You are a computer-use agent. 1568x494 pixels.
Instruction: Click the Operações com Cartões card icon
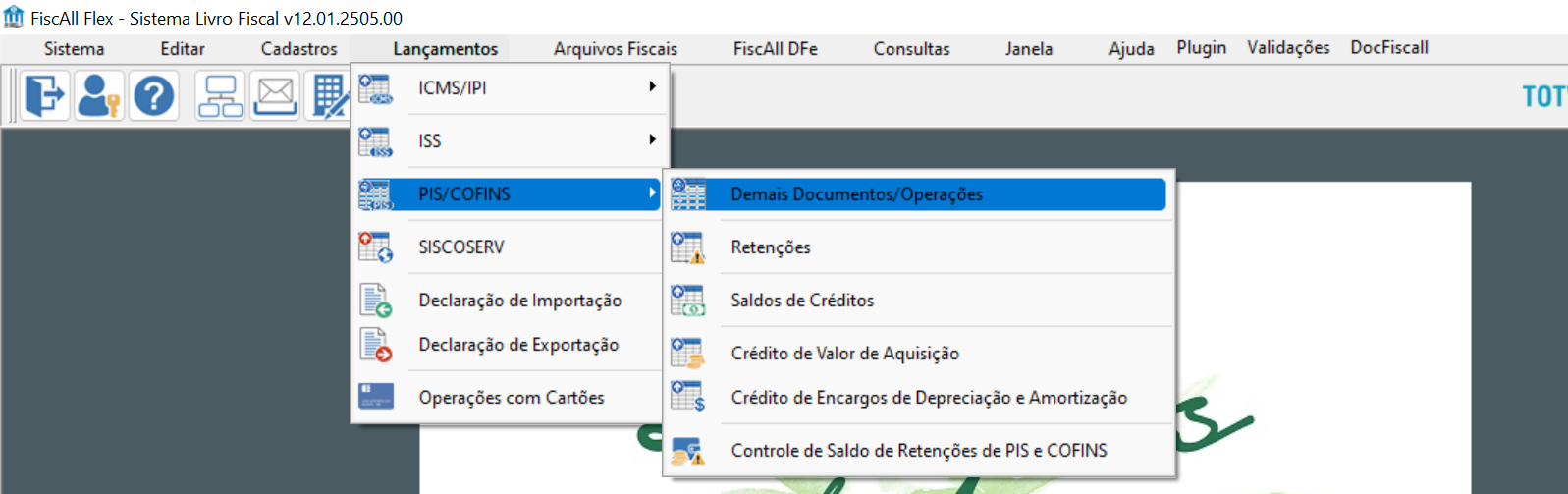click(375, 397)
